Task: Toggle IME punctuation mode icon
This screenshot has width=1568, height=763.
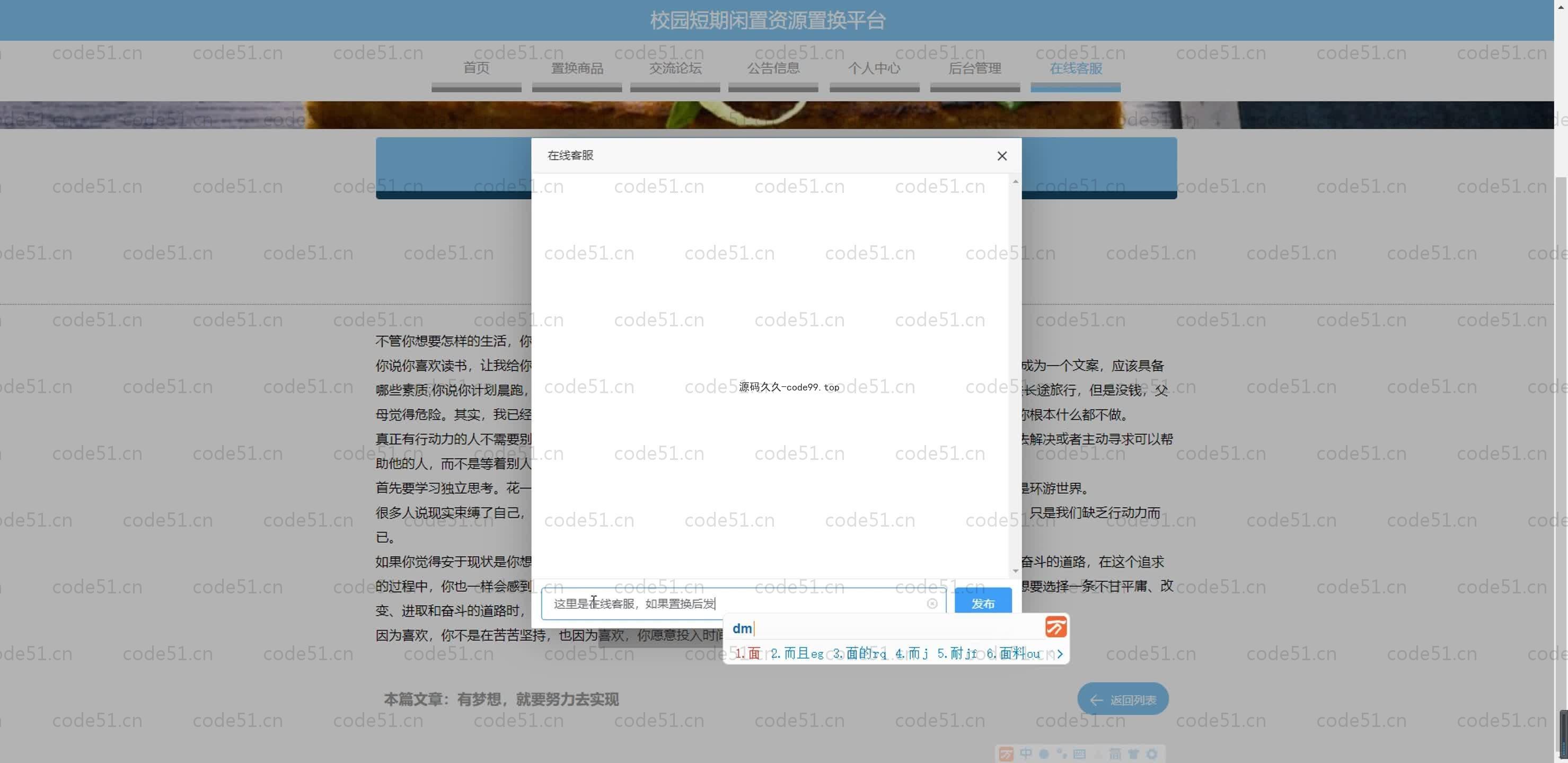Action: (x=1062, y=754)
